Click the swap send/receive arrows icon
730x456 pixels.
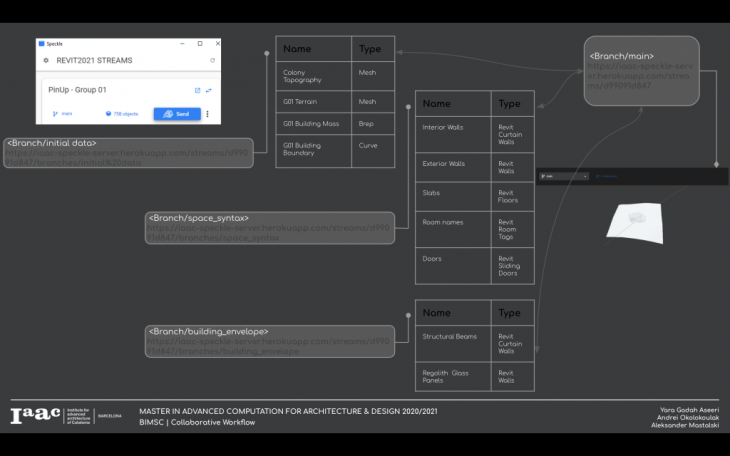208,90
